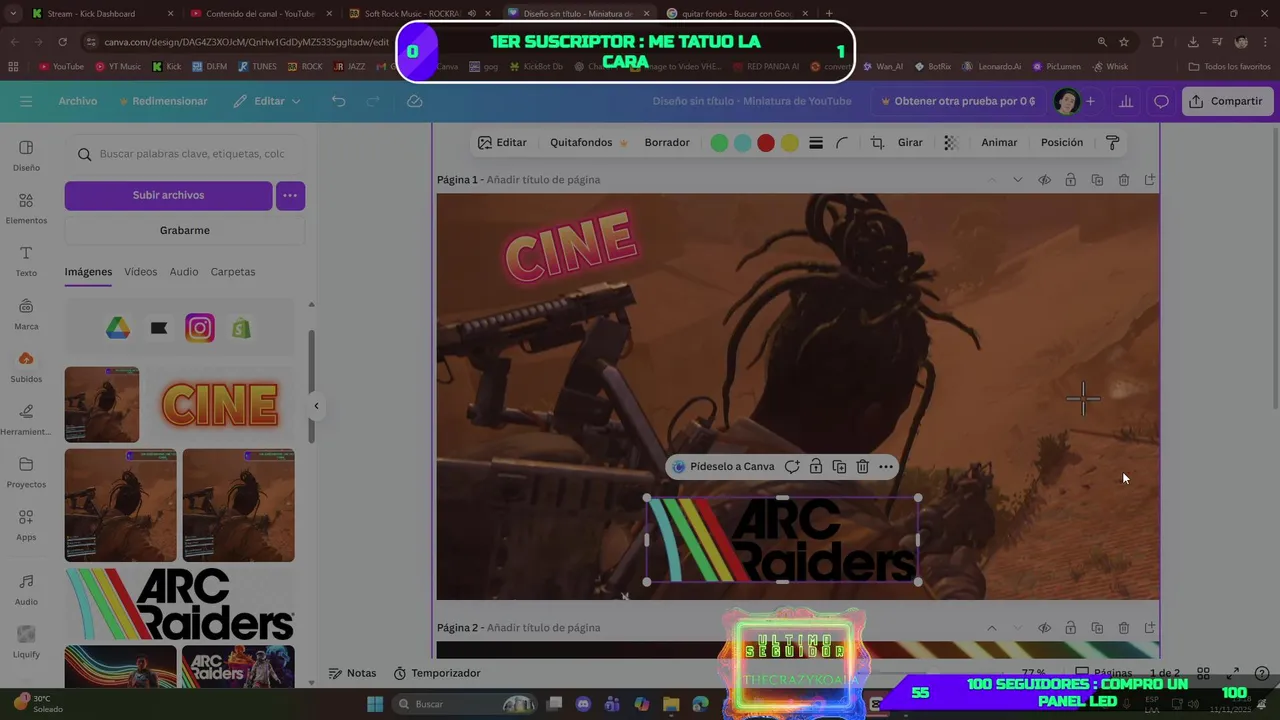Mute the Soft Rock Music browser tab
The height and width of the screenshot is (720, 1280).
pyautogui.click(x=471, y=14)
